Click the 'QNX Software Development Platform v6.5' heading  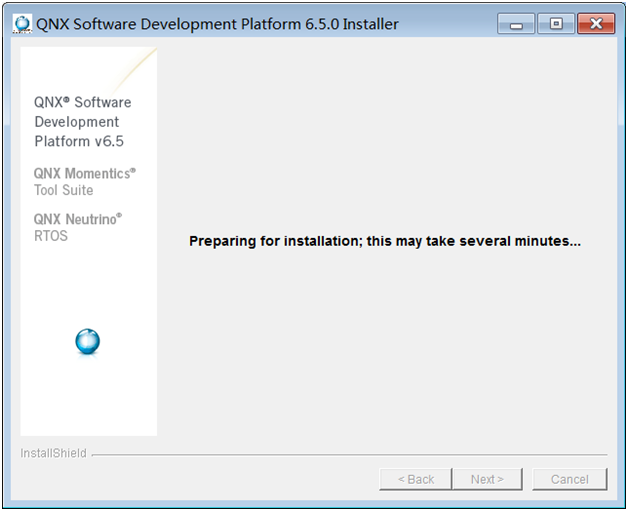click(x=83, y=122)
